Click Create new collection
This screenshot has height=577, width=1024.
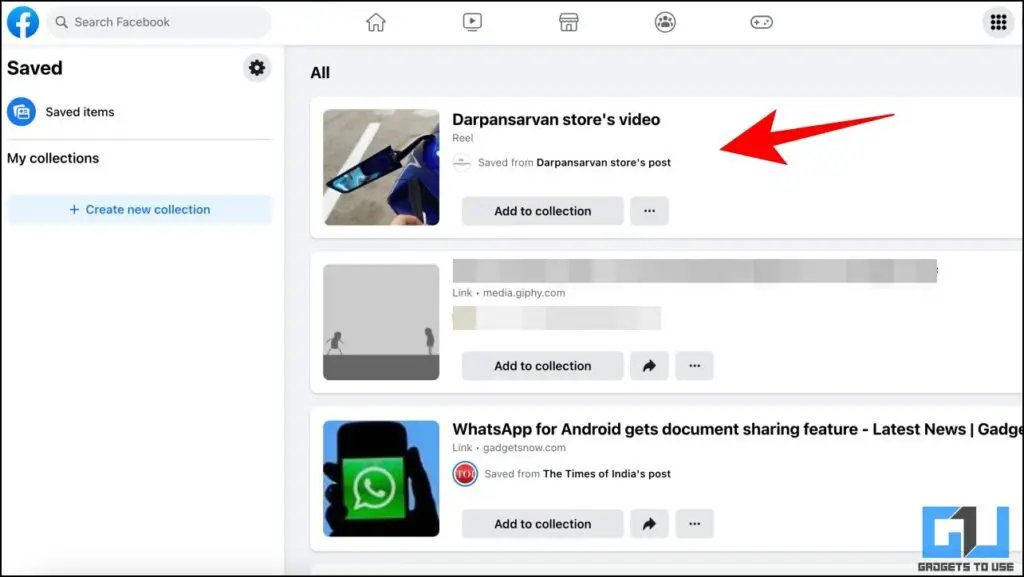point(139,209)
